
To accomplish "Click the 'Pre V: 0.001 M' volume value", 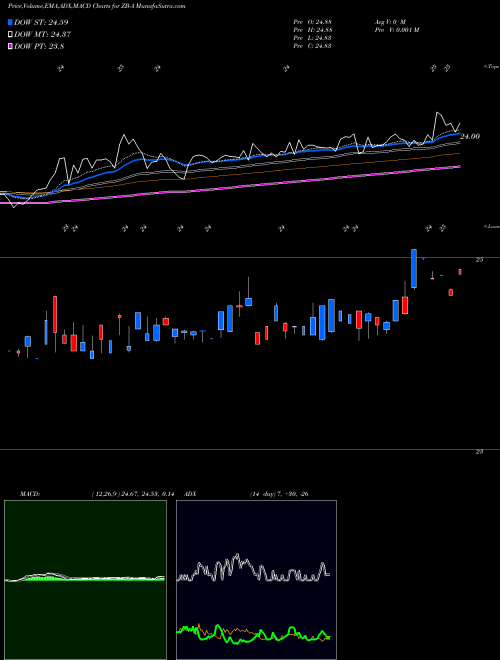I will point(396,30).
